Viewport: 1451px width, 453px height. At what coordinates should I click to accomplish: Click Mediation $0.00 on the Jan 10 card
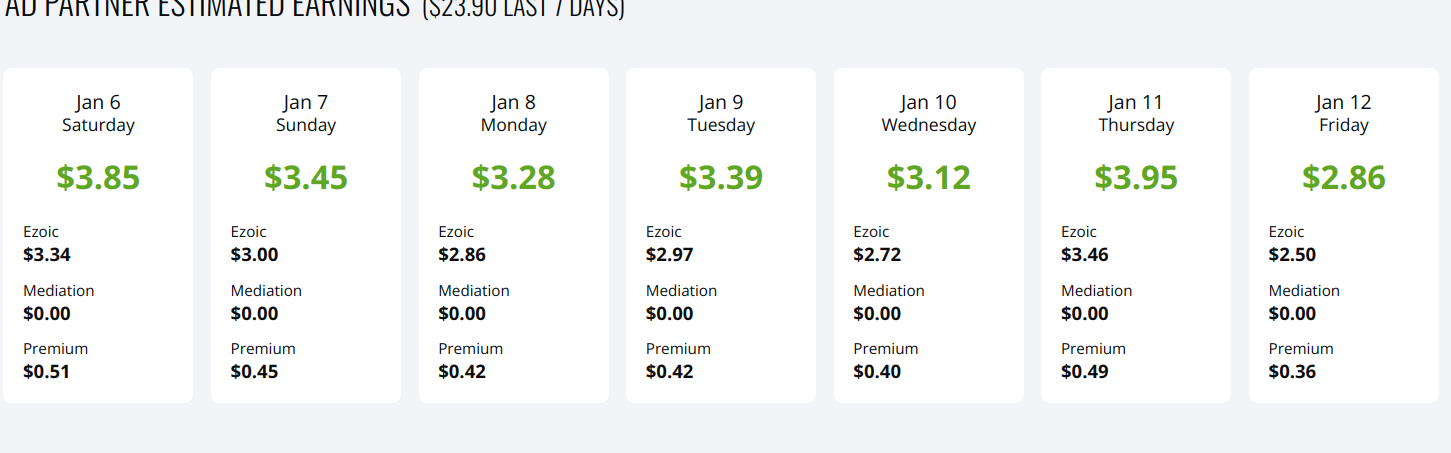pos(877,314)
